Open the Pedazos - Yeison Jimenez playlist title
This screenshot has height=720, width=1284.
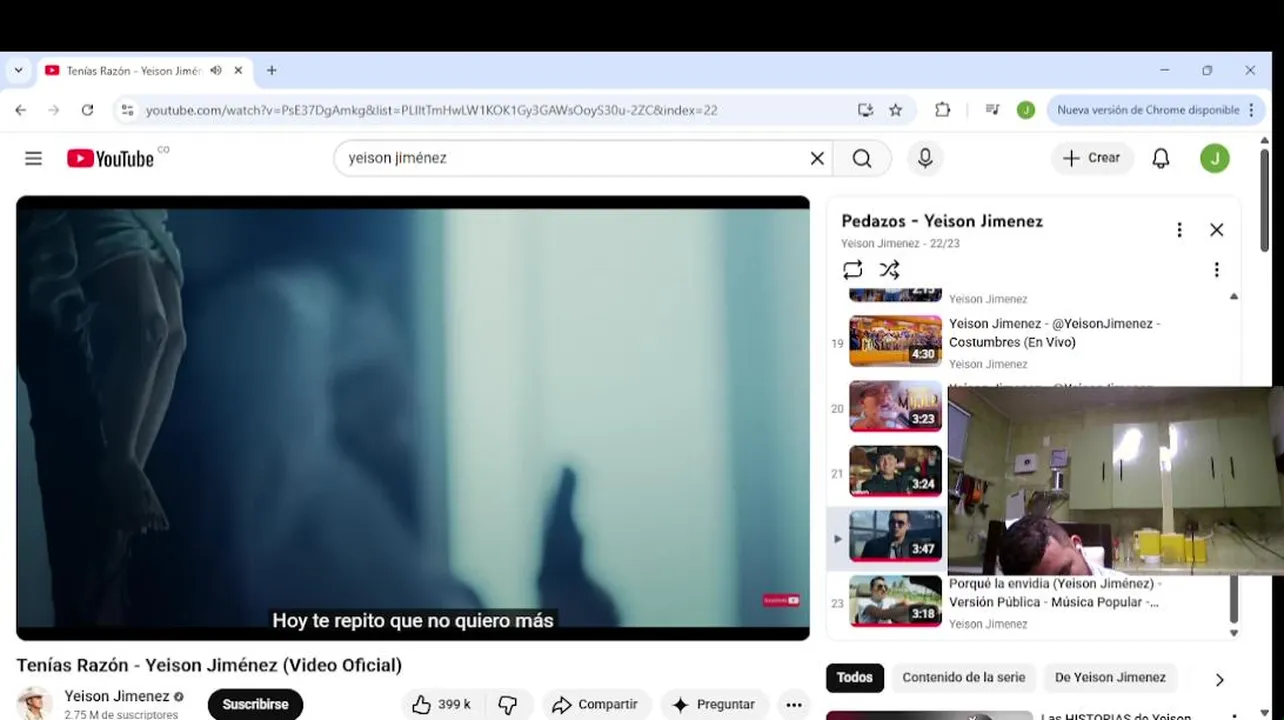tap(942, 221)
